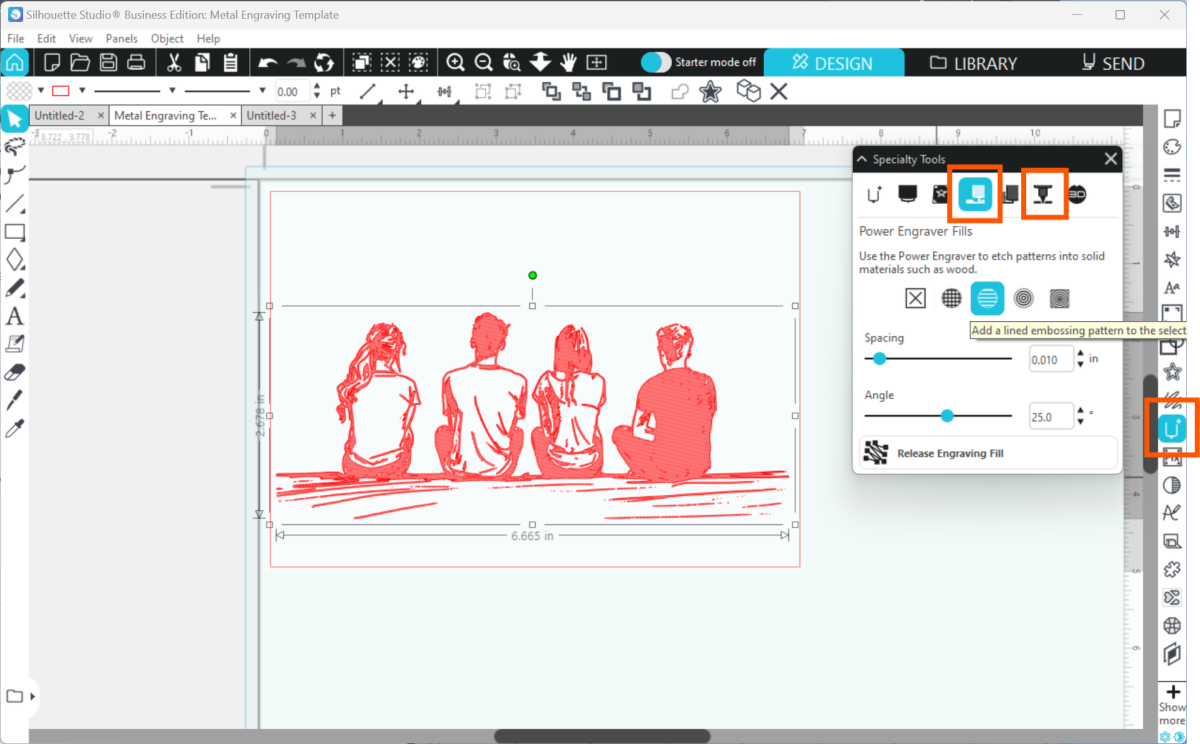1200x744 pixels.
Task: Switch to the LIBRARY tab
Action: point(974,63)
